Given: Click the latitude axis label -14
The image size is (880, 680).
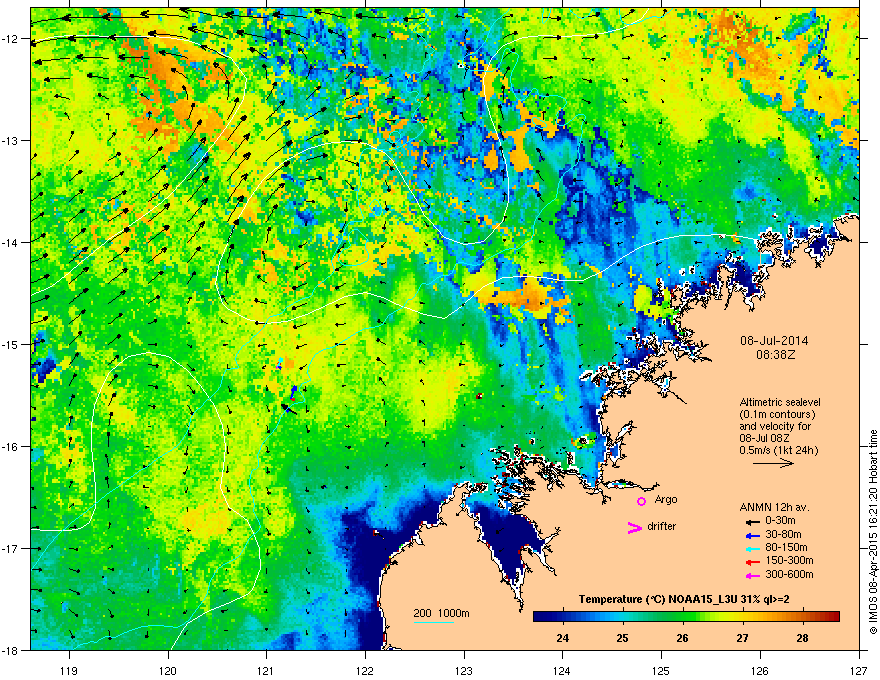Looking at the screenshot, I should [x=11, y=242].
